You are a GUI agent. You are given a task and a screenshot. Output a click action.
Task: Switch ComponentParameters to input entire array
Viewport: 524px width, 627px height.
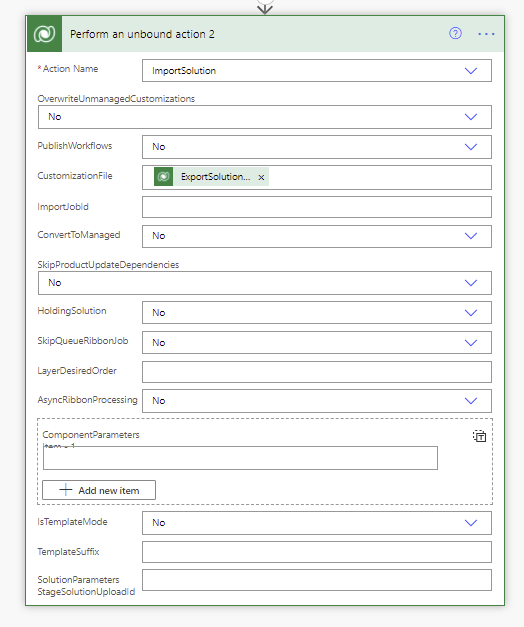click(479, 436)
